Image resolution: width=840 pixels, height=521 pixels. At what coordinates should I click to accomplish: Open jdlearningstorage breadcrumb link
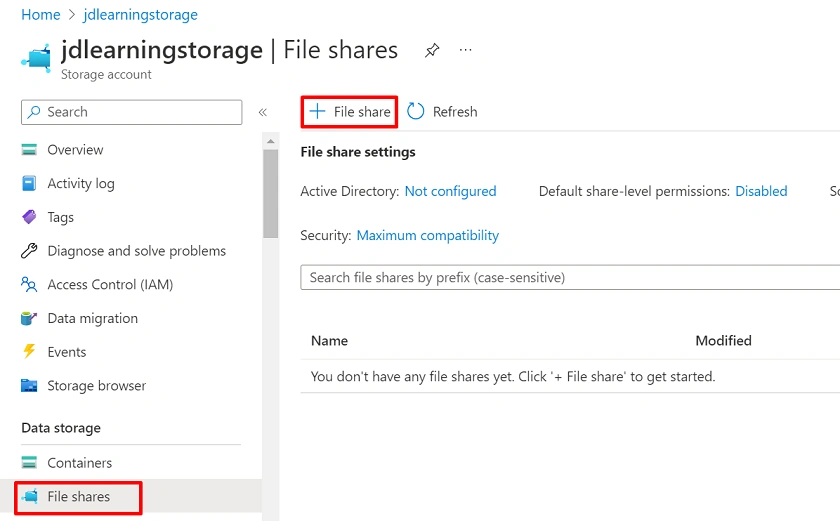pos(140,15)
